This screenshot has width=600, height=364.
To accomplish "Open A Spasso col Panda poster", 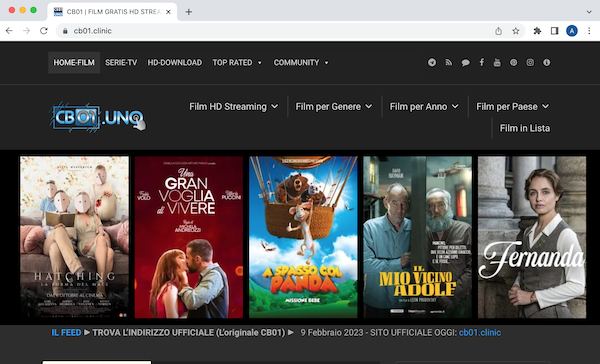I will (303, 237).
